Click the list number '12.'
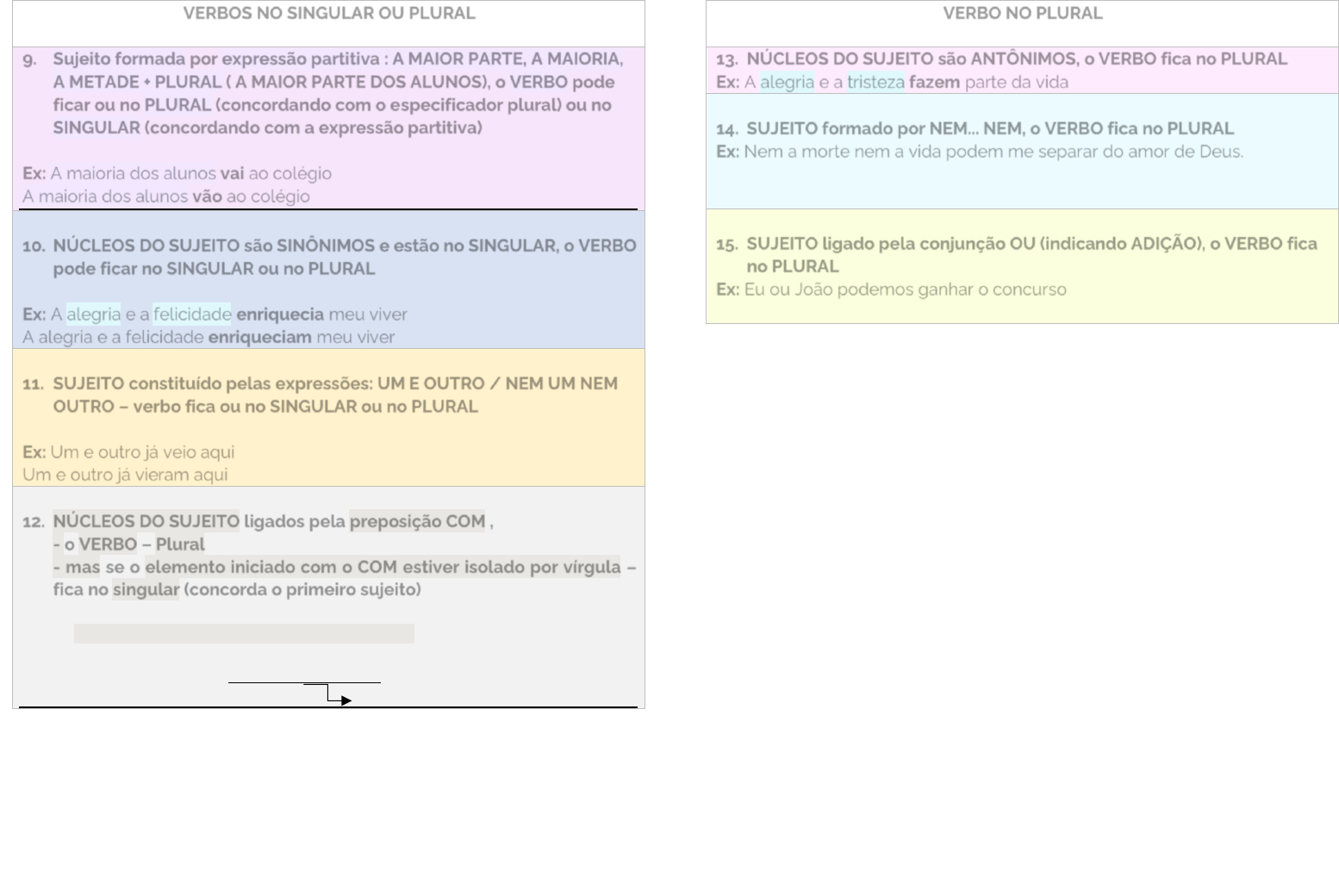 point(33,522)
